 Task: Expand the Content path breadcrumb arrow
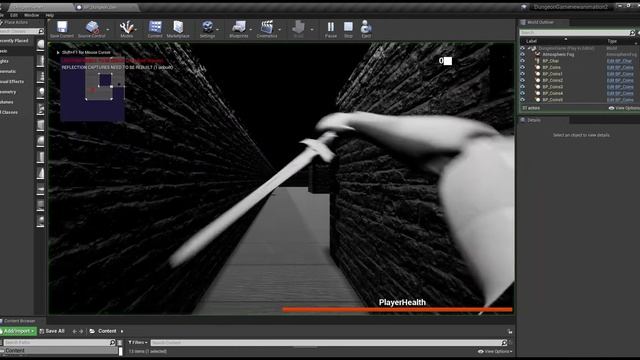click(122, 331)
